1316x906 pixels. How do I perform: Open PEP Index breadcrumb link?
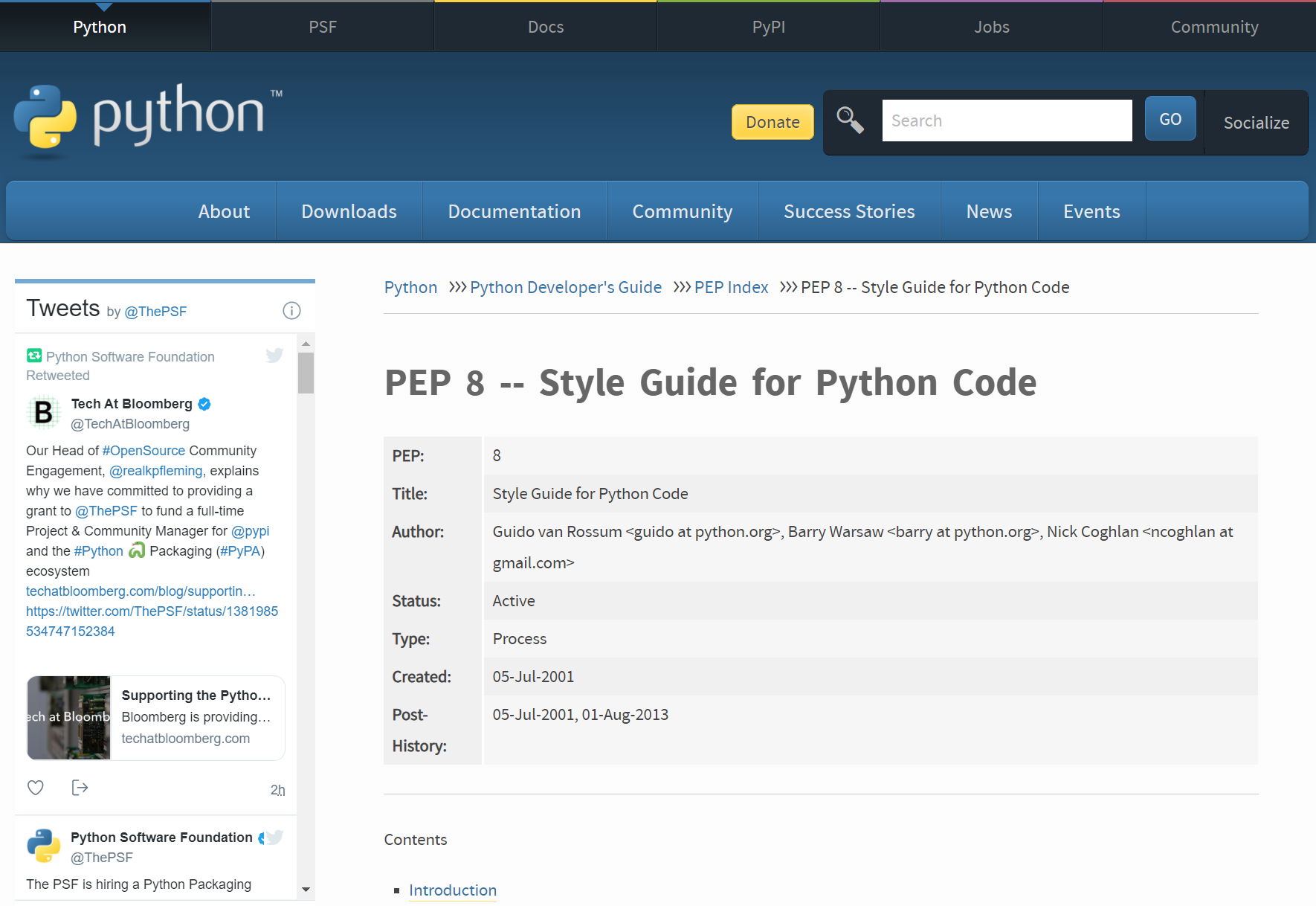coord(731,287)
